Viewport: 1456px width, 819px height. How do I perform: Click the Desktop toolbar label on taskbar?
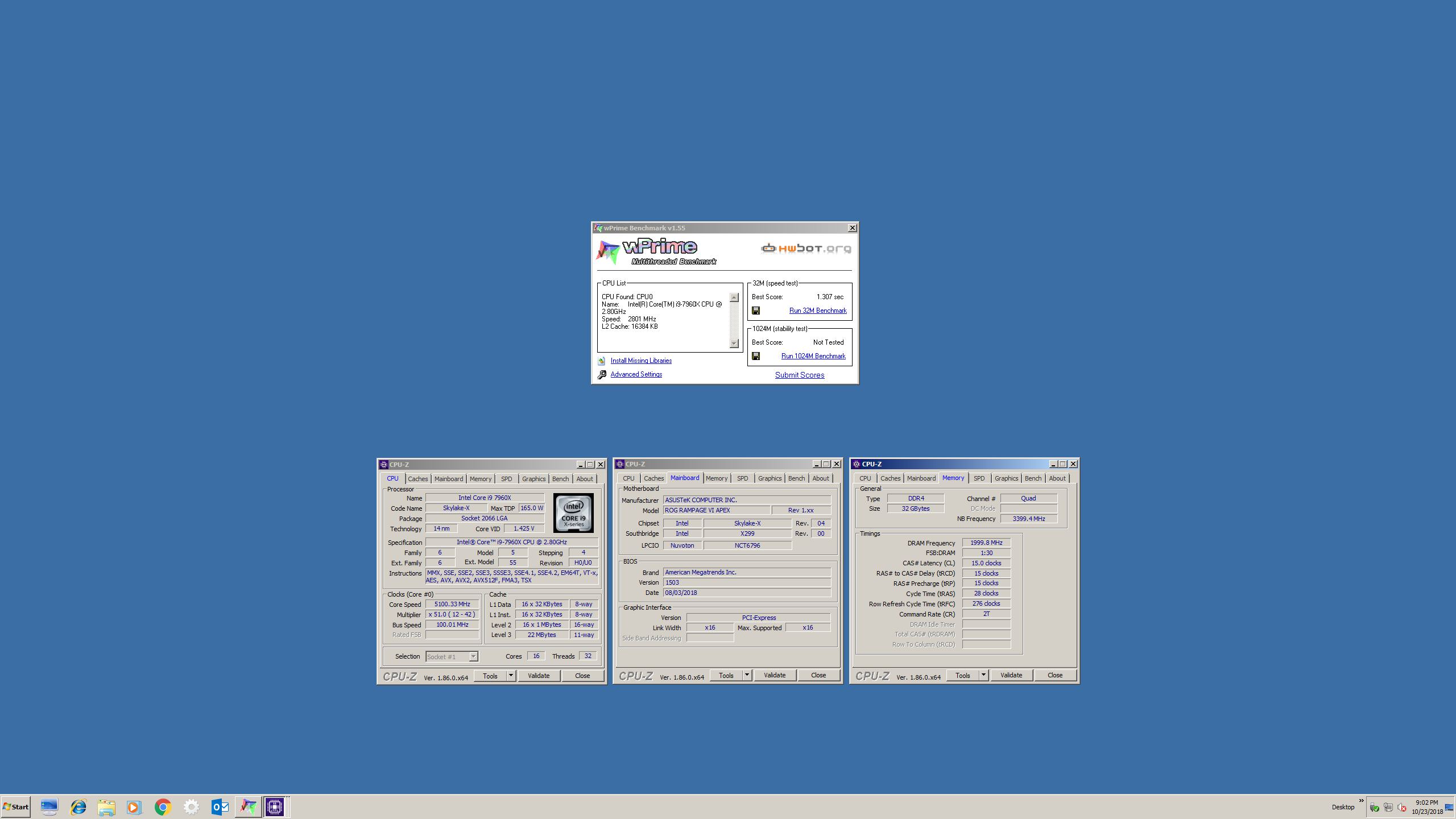click(x=1343, y=807)
